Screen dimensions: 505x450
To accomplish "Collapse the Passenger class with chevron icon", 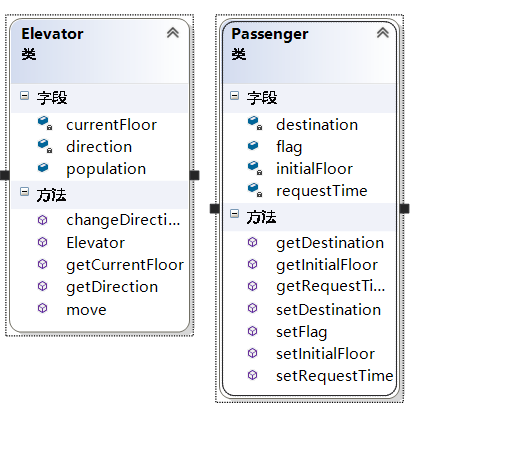I will tap(383, 33).
